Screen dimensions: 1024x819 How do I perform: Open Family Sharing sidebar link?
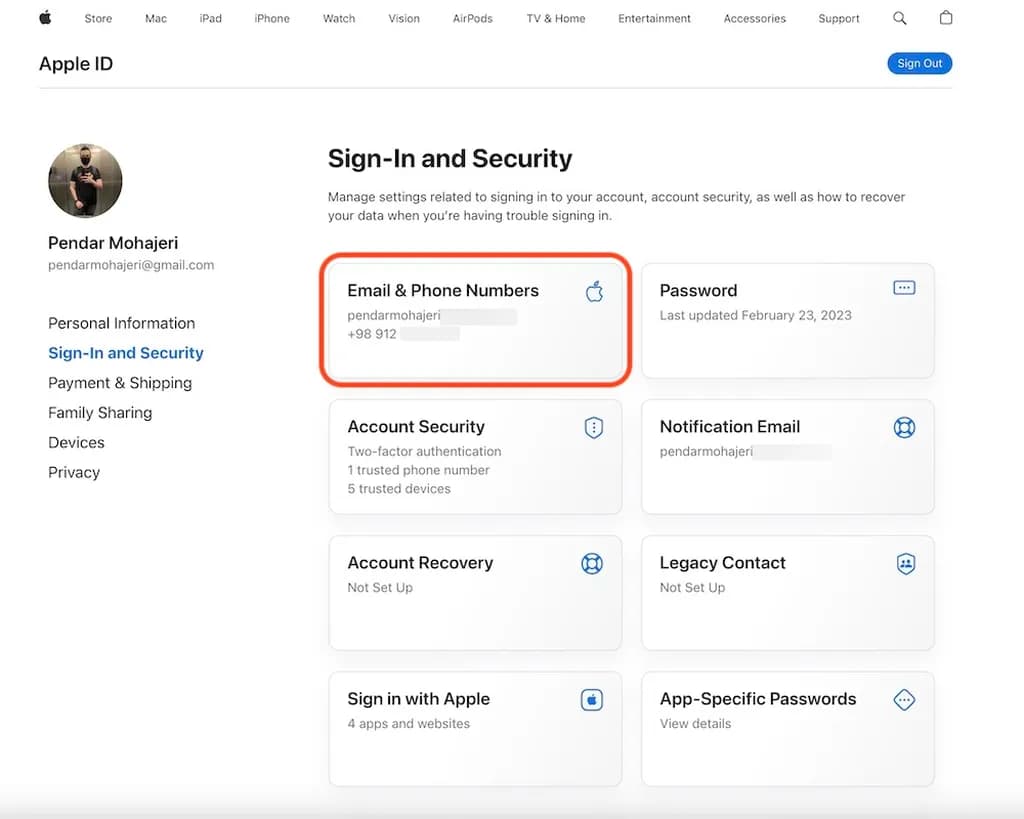click(100, 413)
